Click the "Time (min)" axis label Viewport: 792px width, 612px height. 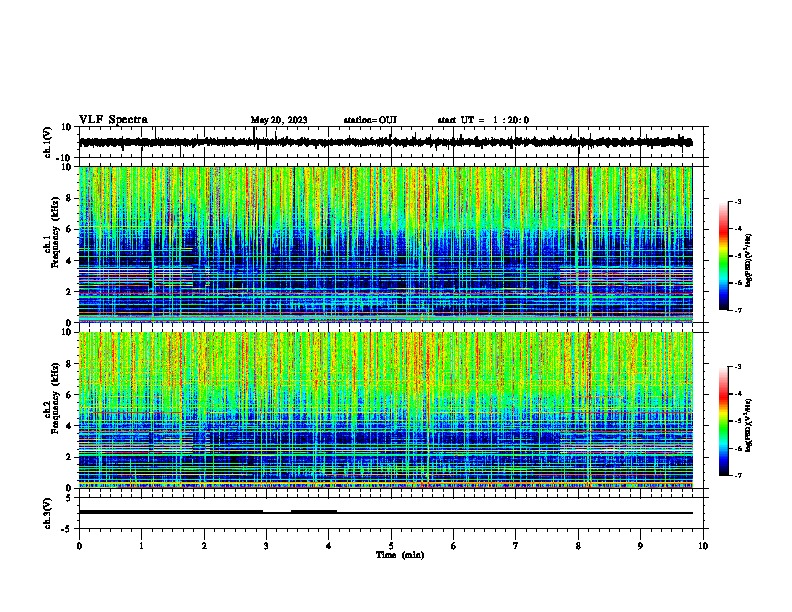tap(400, 555)
